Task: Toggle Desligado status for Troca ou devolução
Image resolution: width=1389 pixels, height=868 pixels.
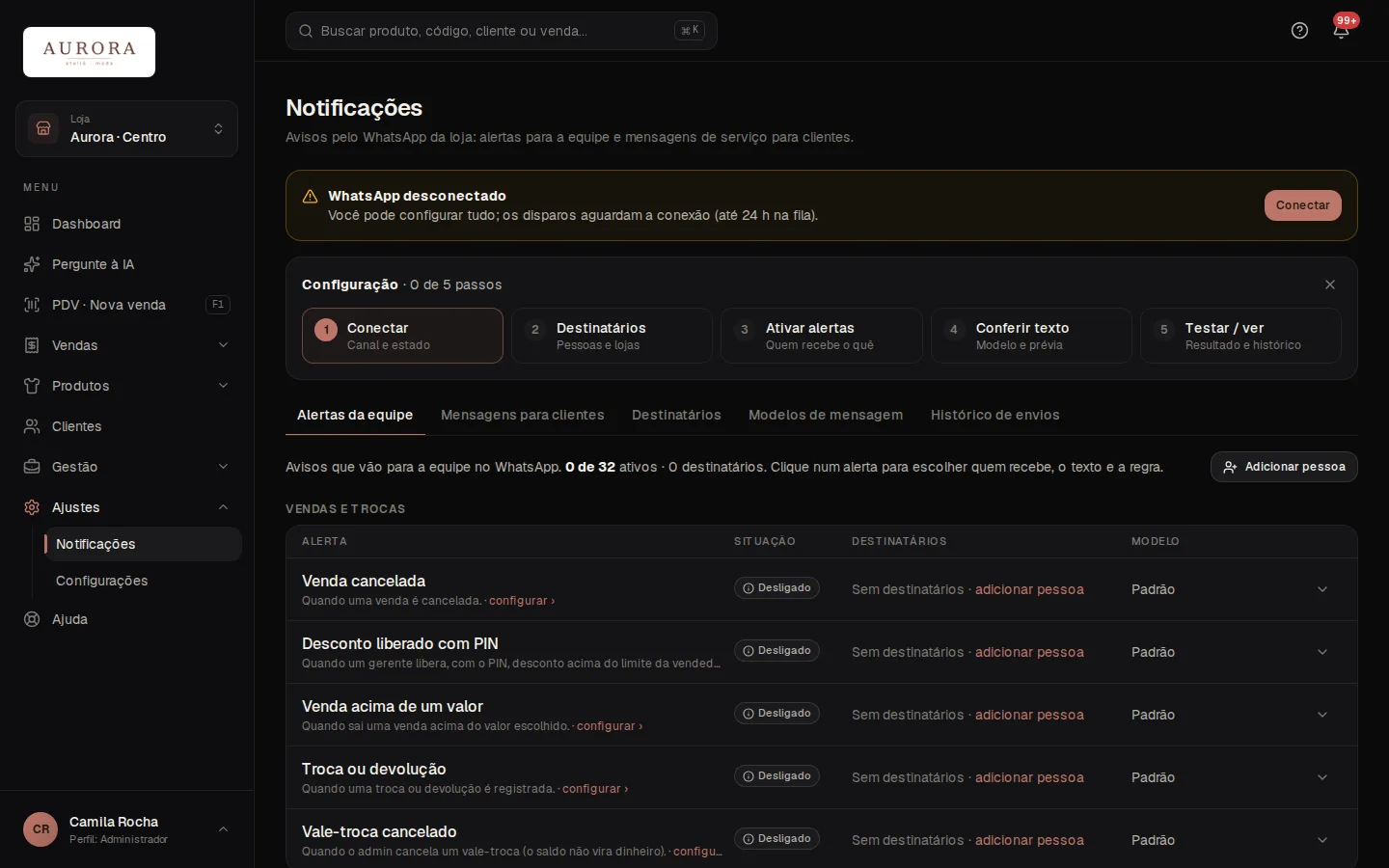Action: click(776, 776)
